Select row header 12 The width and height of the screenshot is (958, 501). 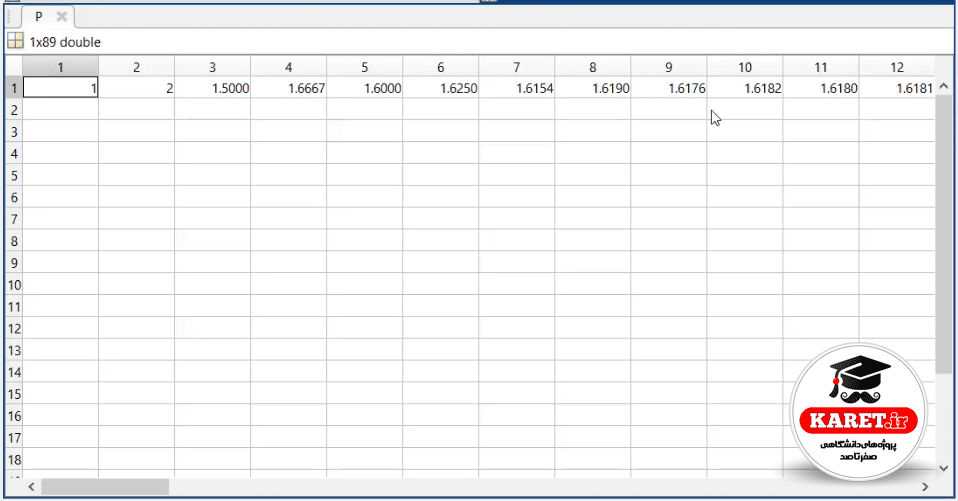tap(14, 329)
